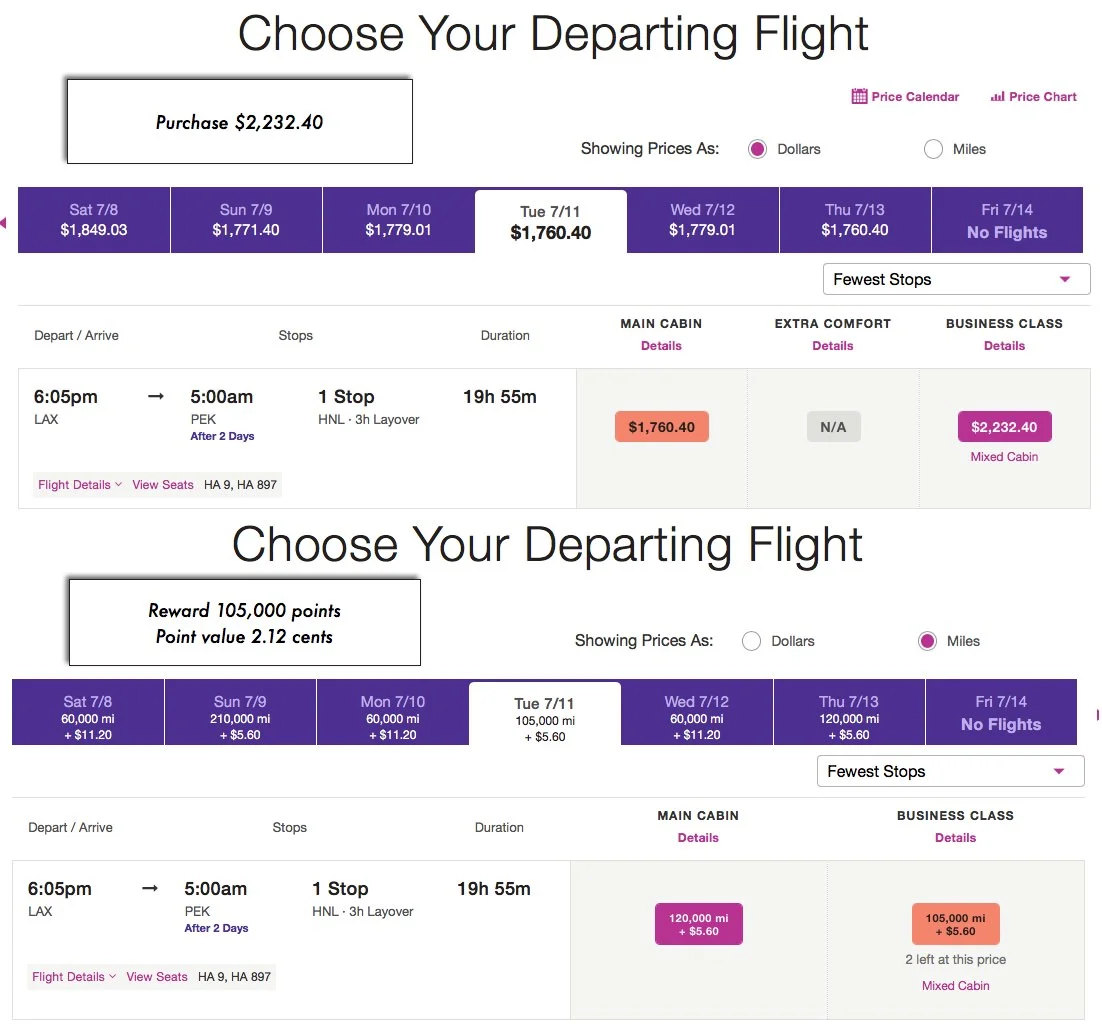Select the Sat 7/8 $1,849.03 date tab
This screenshot has height=1024, width=1102.
tap(93, 220)
